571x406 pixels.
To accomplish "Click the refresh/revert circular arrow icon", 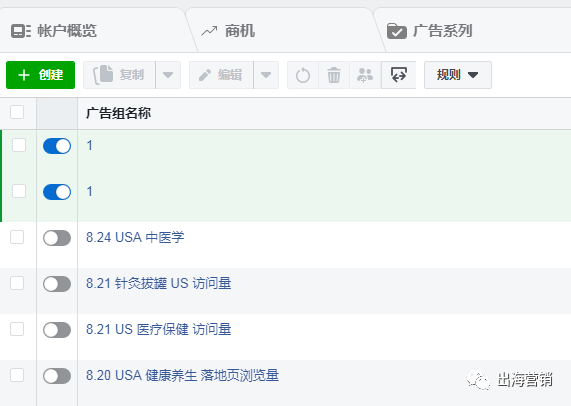I will [x=303, y=75].
